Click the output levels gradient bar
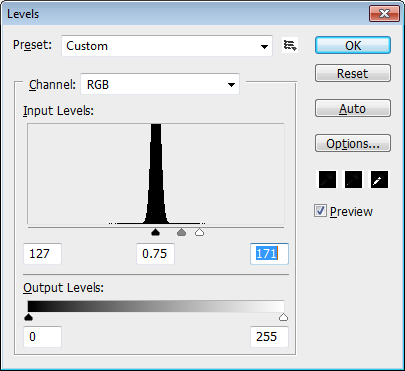The height and width of the screenshot is (371, 405). pyautogui.click(x=156, y=306)
